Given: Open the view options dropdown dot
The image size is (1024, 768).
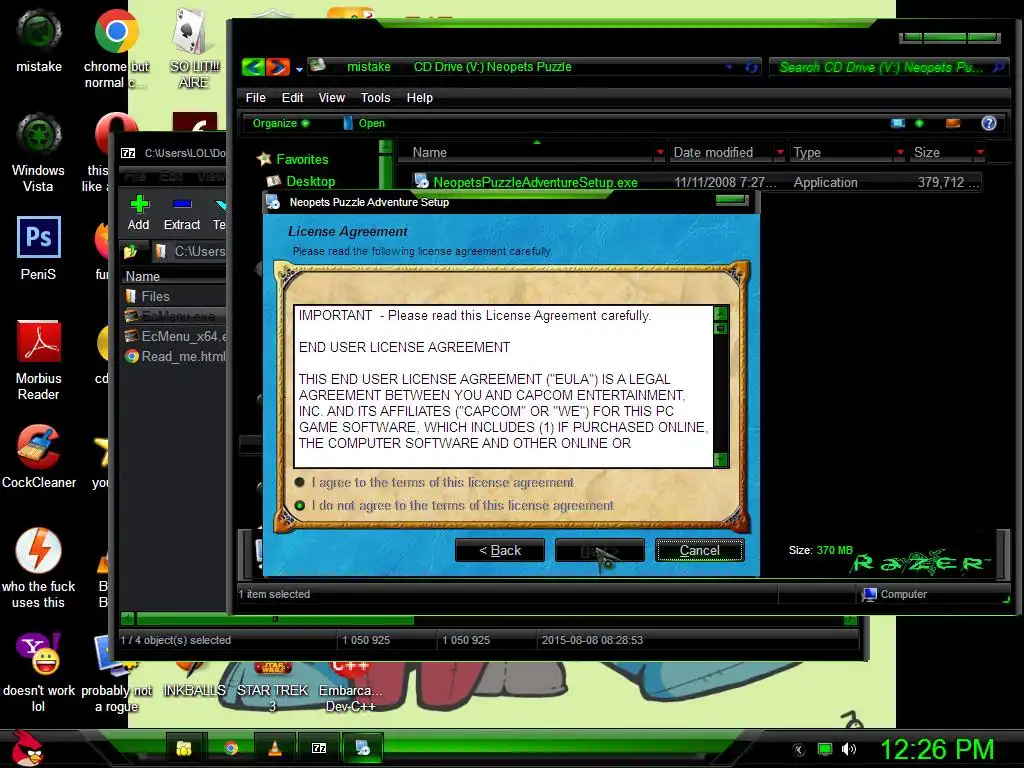Looking at the screenshot, I should coord(919,123).
